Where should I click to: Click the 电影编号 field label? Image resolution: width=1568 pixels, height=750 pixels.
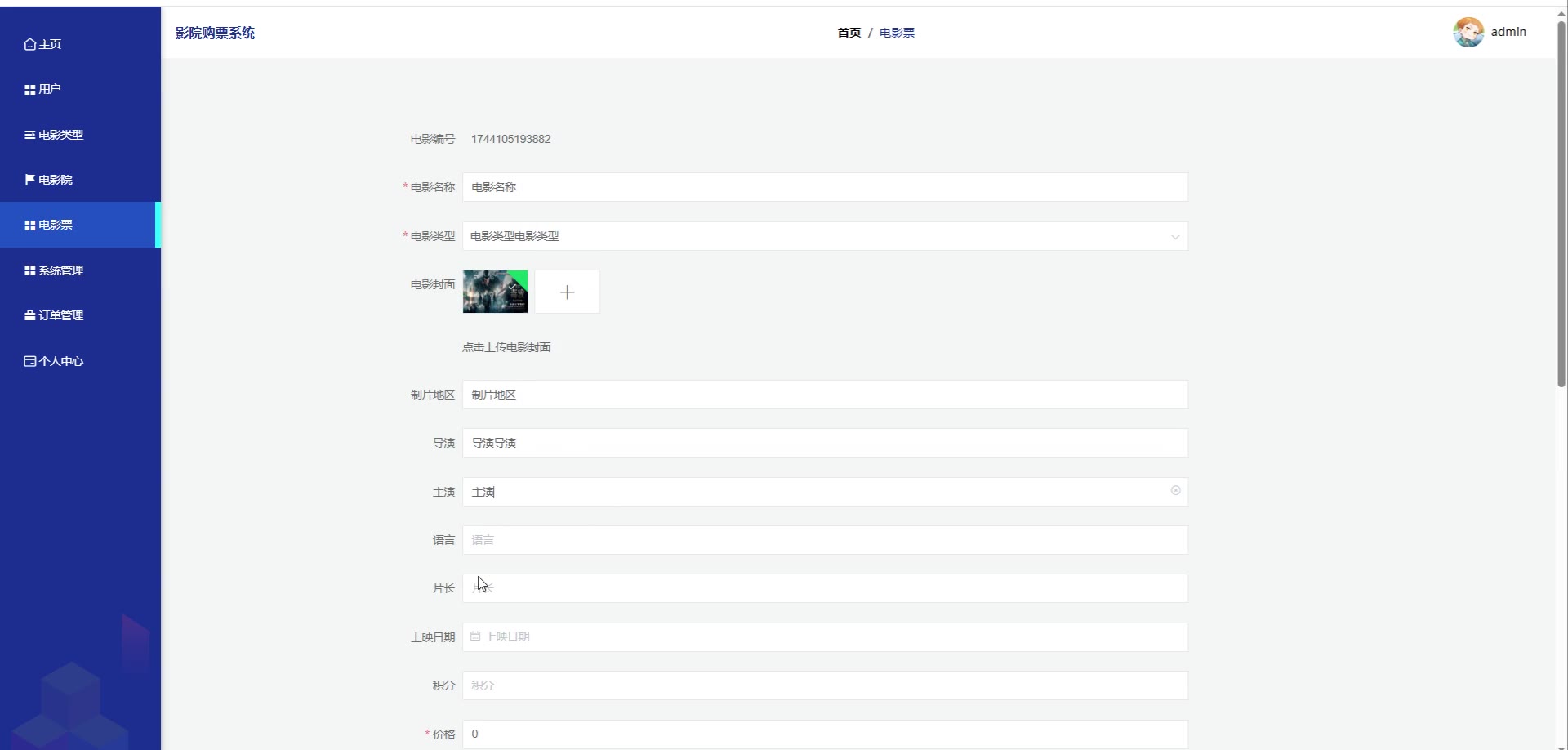[x=433, y=139]
